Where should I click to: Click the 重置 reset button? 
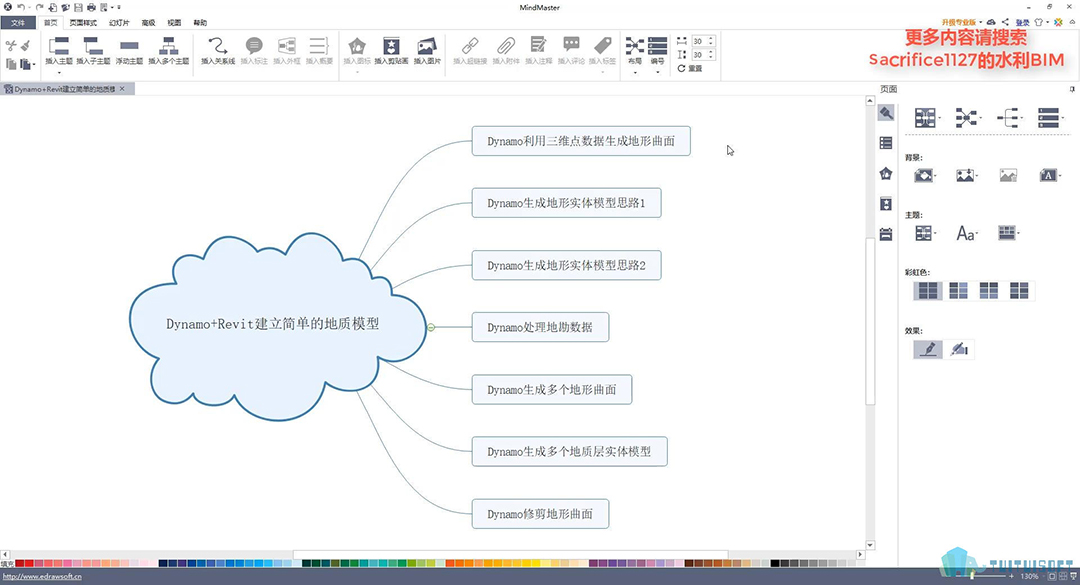pos(690,68)
